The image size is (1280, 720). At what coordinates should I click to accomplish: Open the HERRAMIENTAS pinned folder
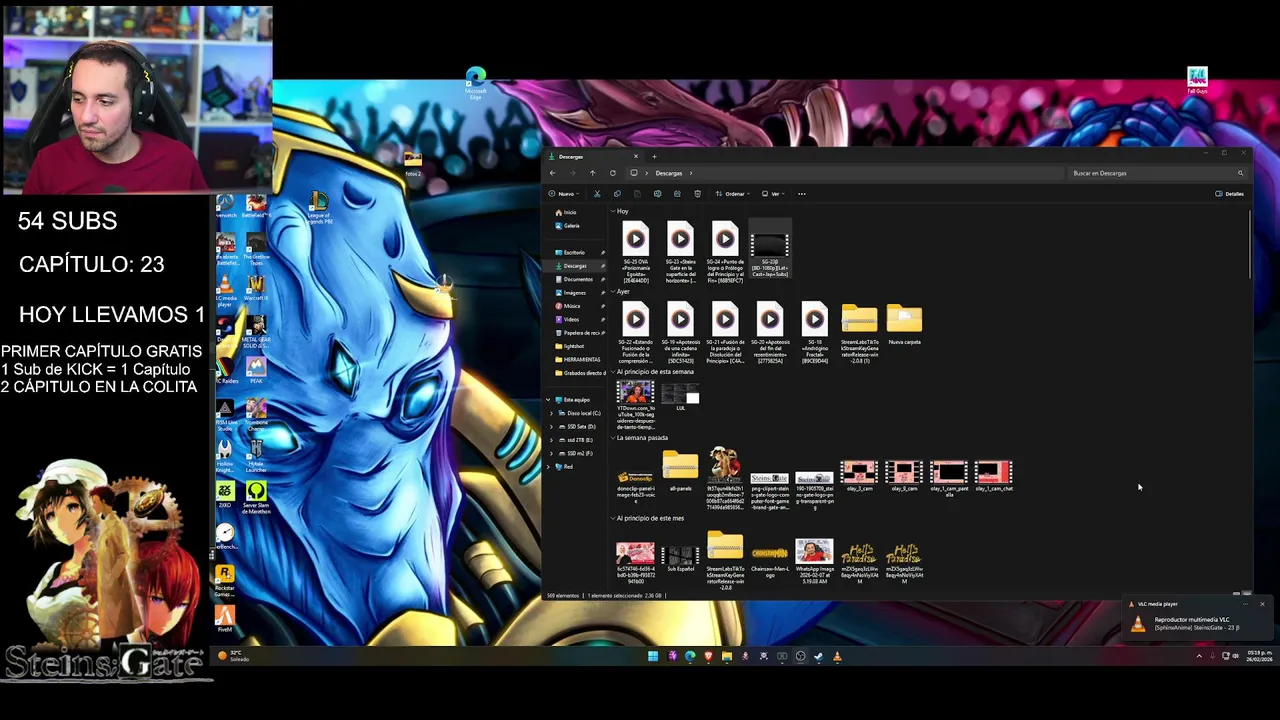pos(577,359)
